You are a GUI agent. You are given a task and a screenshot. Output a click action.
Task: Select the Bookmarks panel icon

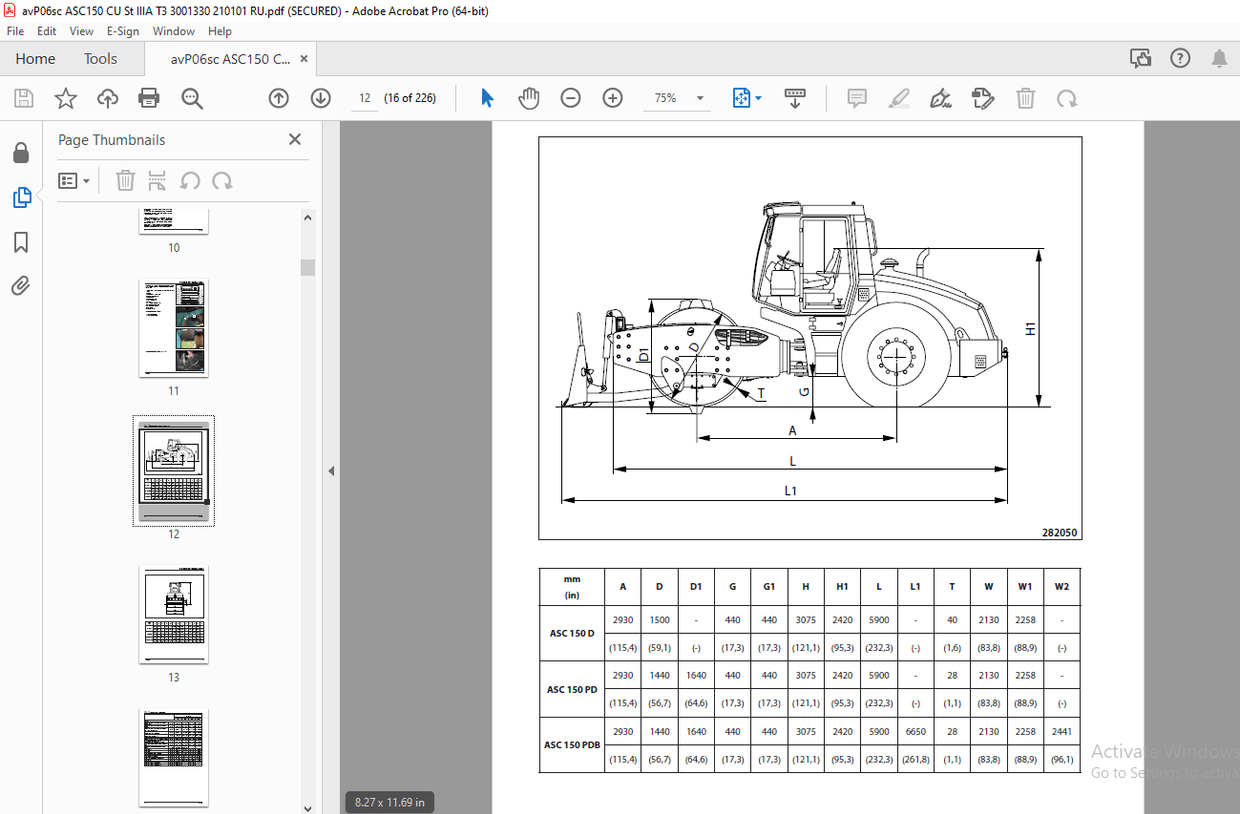click(22, 242)
